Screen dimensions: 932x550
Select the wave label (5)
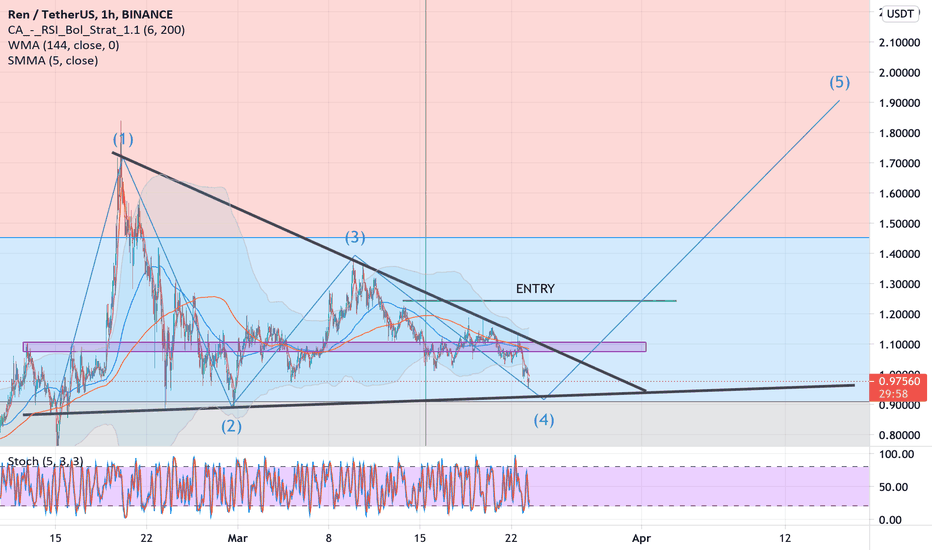coord(839,82)
